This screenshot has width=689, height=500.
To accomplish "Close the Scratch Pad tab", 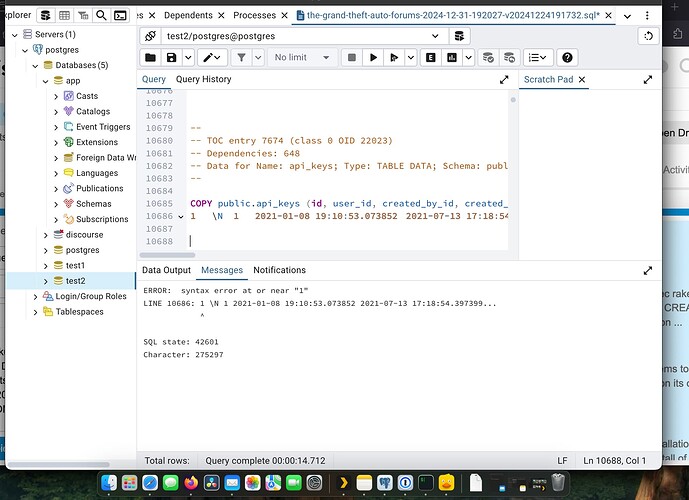I will [582, 80].
